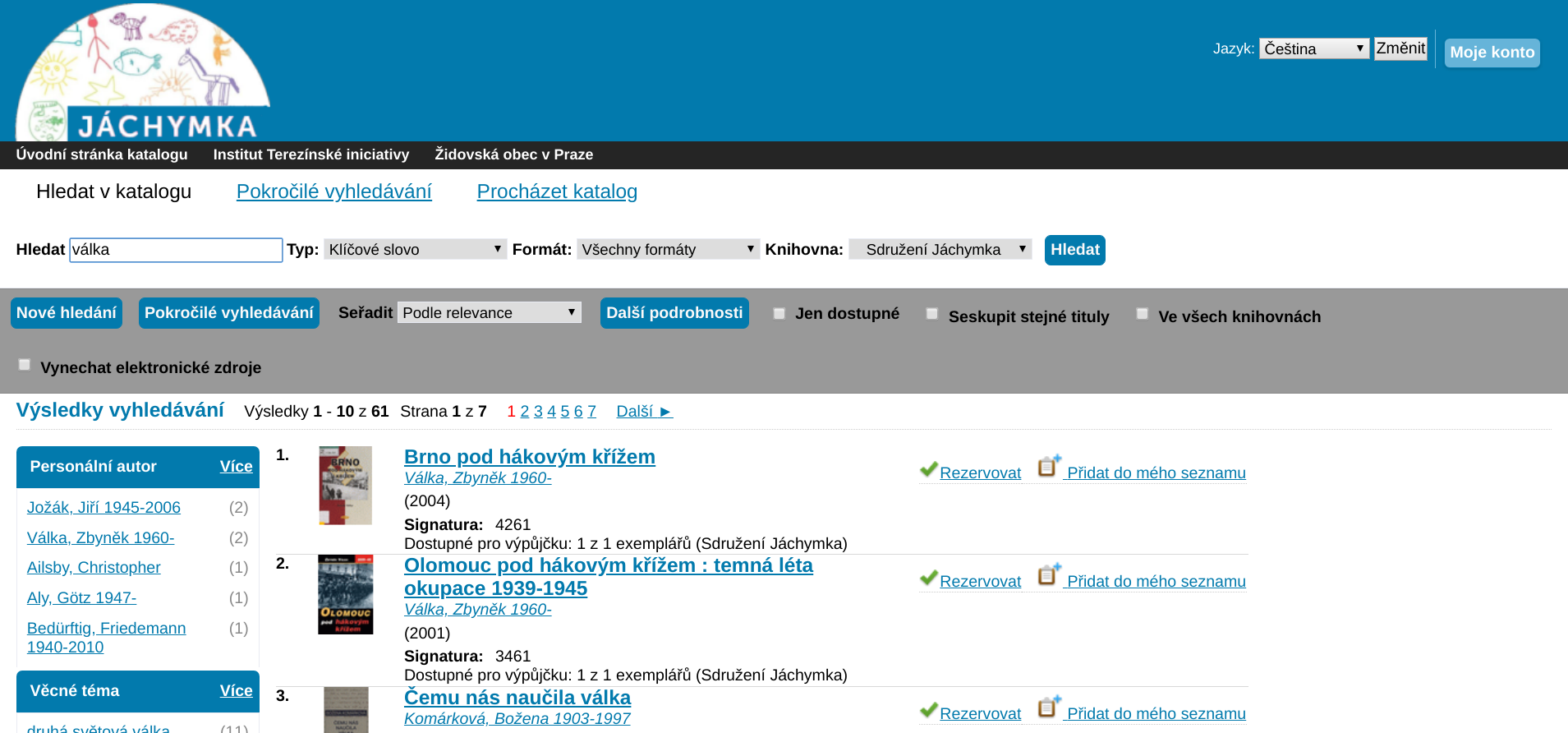This screenshot has width=1568, height=733.
Task: Open the Typ Klíčové slovo dropdown
Action: [x=415, y=249]
